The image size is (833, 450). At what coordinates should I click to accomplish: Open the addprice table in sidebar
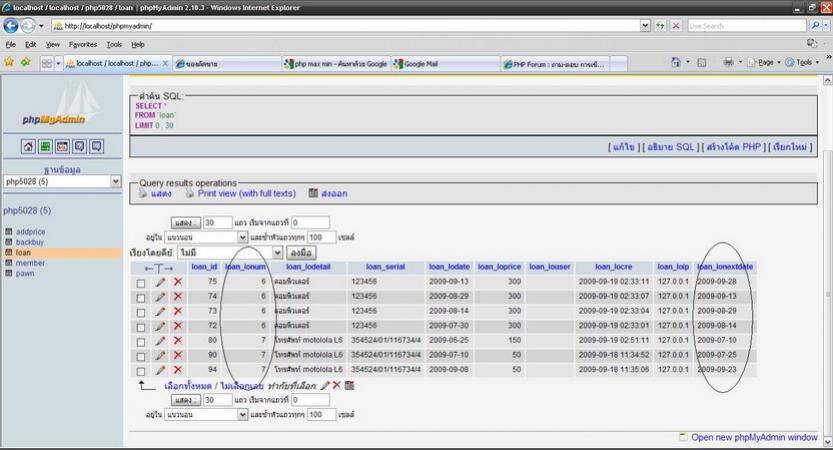[30, 232]
